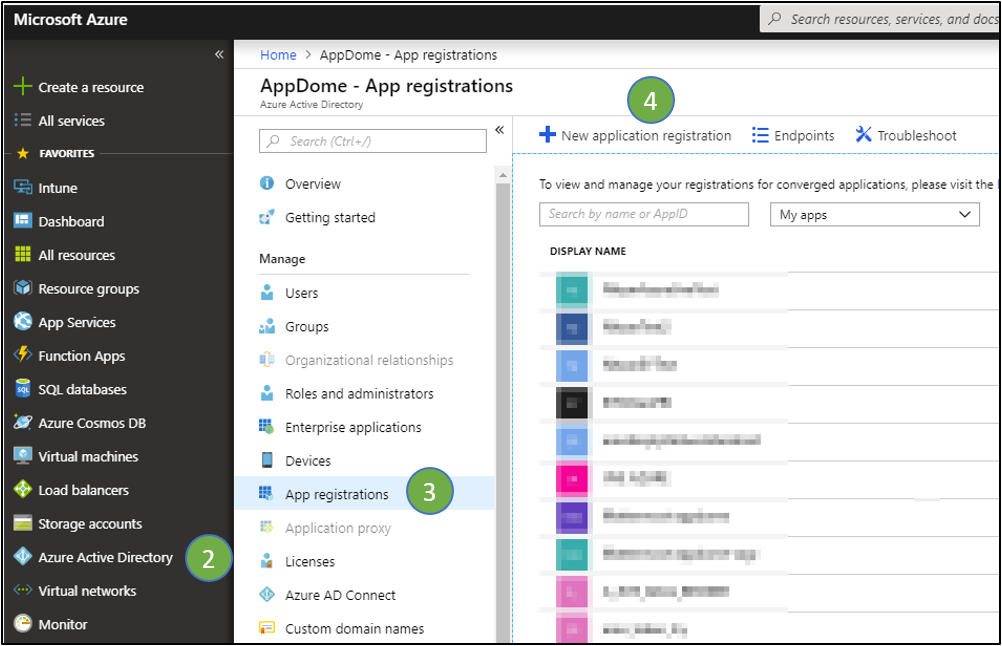Click the Troubleshoot wrench icon

[863, 135]
